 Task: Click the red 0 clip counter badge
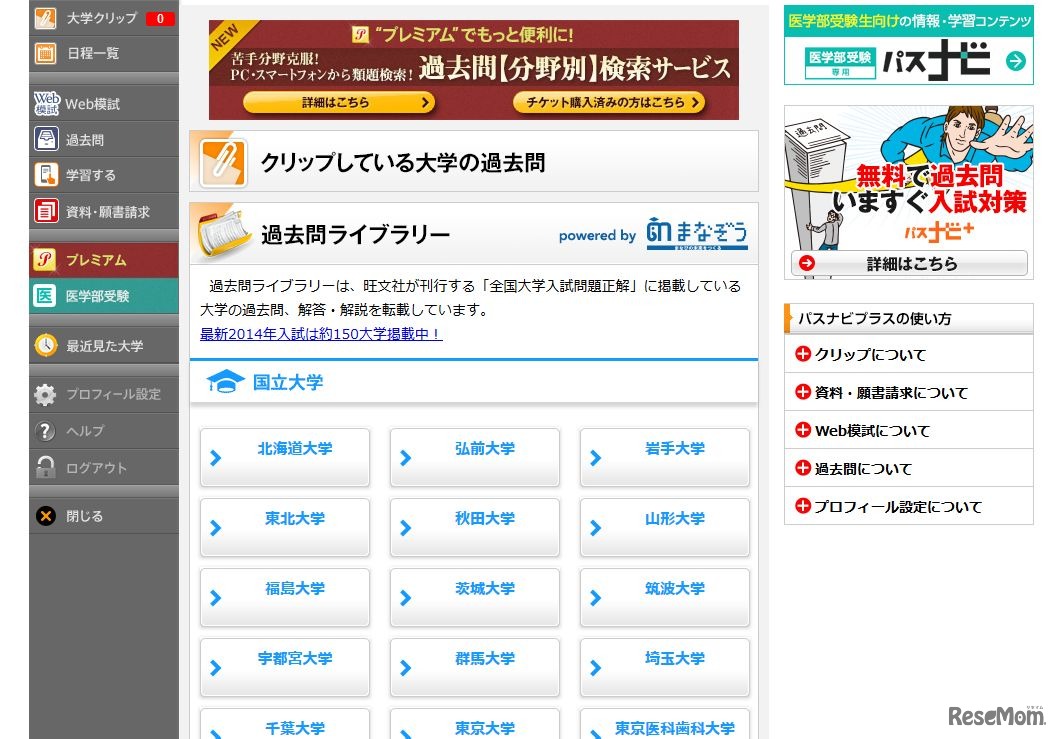click(x=160, y=17)
